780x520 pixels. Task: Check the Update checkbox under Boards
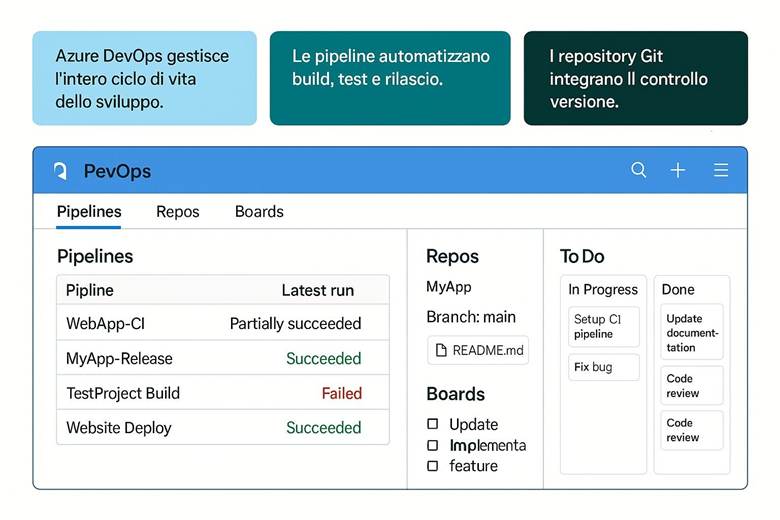pos(433,424)
